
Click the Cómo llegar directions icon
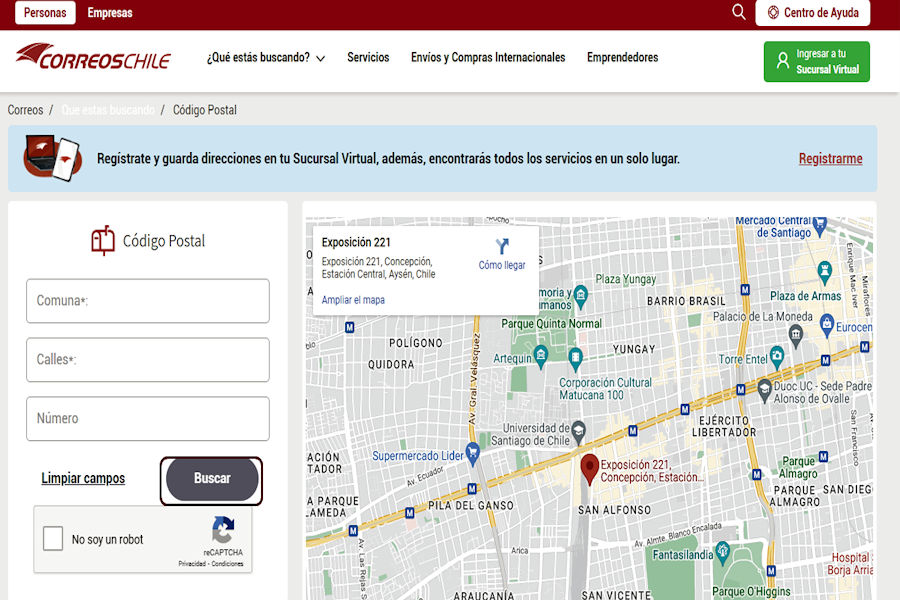point(502,245)
